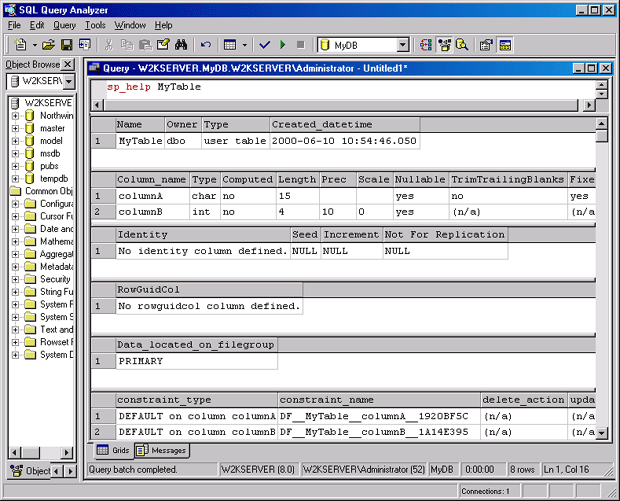Select row 2 header of the constraint grid
620x501 pixels.
pos(103,432)
